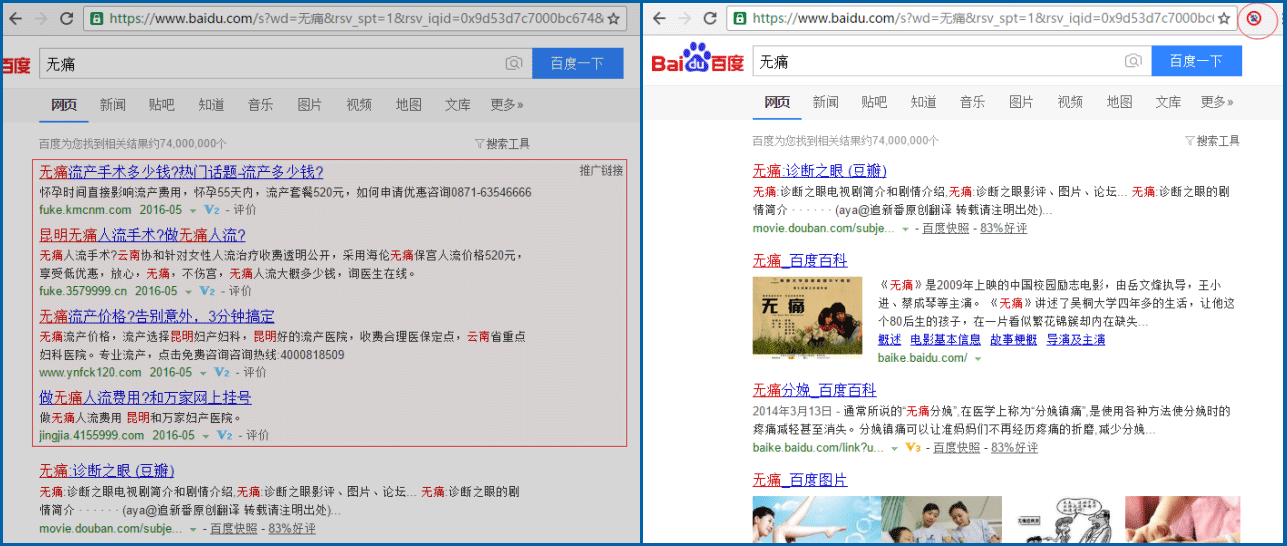Switch to the 音乐 tab in the right window
The width and height of the screenshot is (1287, 546).
click(973, 102)
